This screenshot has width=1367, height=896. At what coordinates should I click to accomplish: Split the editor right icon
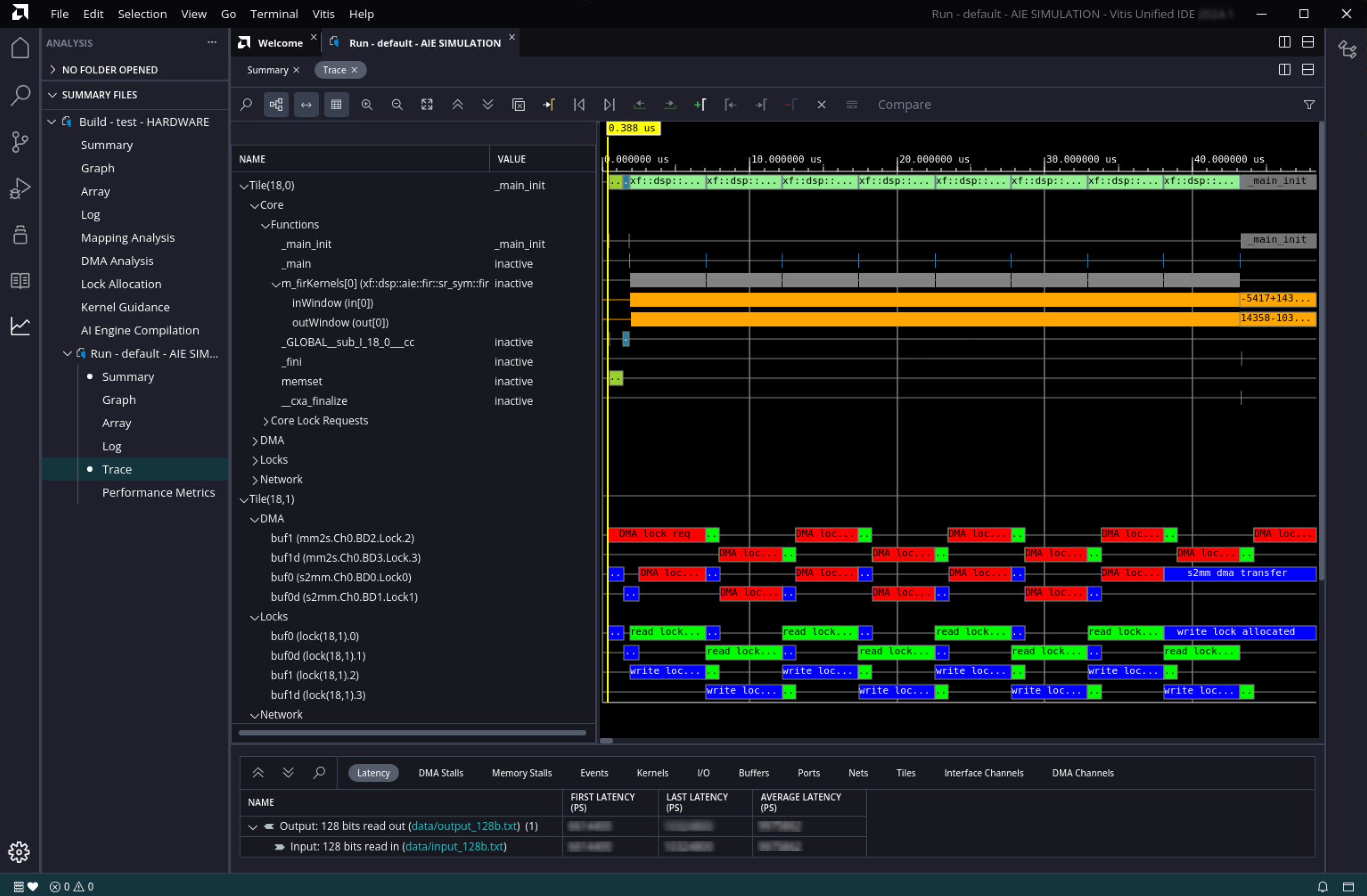(x=1285, y=42)
